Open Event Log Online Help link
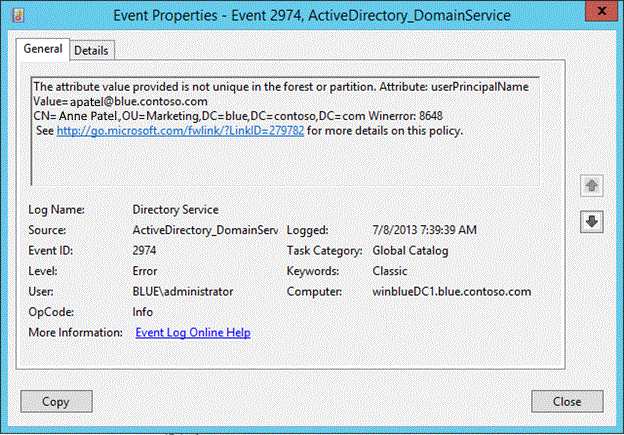The height and width of the screenshot is (435, 624). pos(193,332)
